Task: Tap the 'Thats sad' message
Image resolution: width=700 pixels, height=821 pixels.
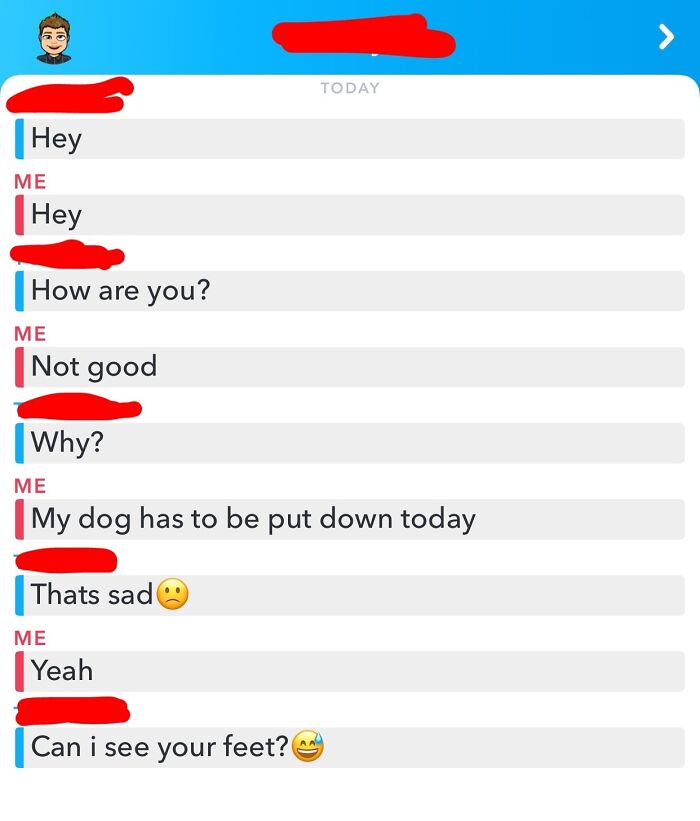Action: (x=350, y=595)
